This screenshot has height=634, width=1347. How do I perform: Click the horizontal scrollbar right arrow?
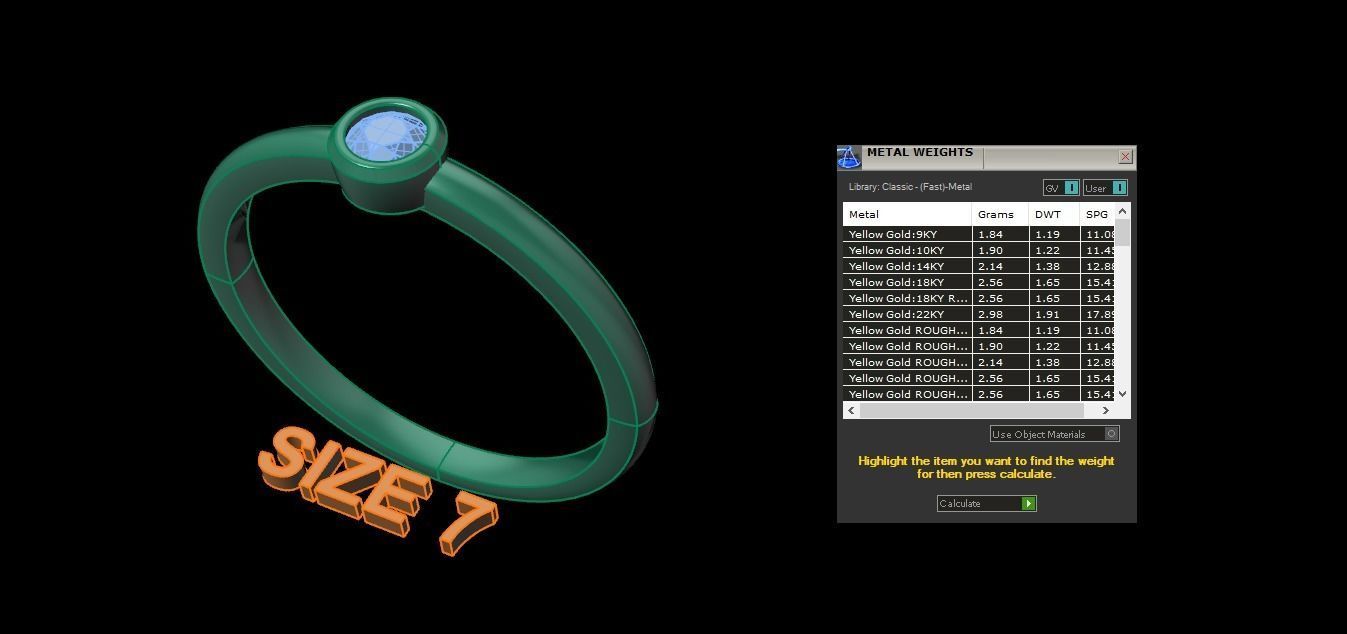pyautogui.click(x=1105, y=410)
